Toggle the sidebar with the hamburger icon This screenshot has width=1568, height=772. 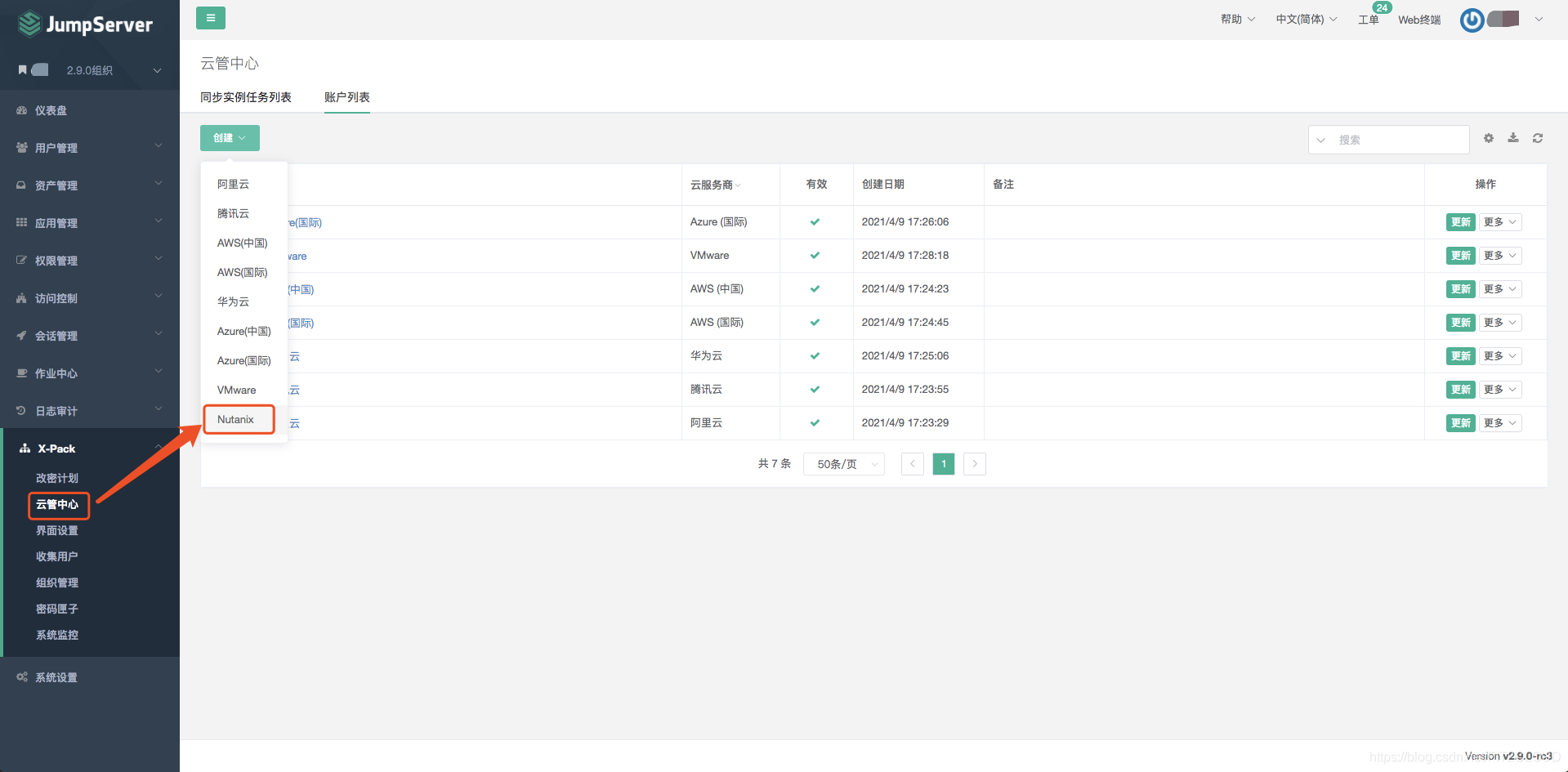210,18
